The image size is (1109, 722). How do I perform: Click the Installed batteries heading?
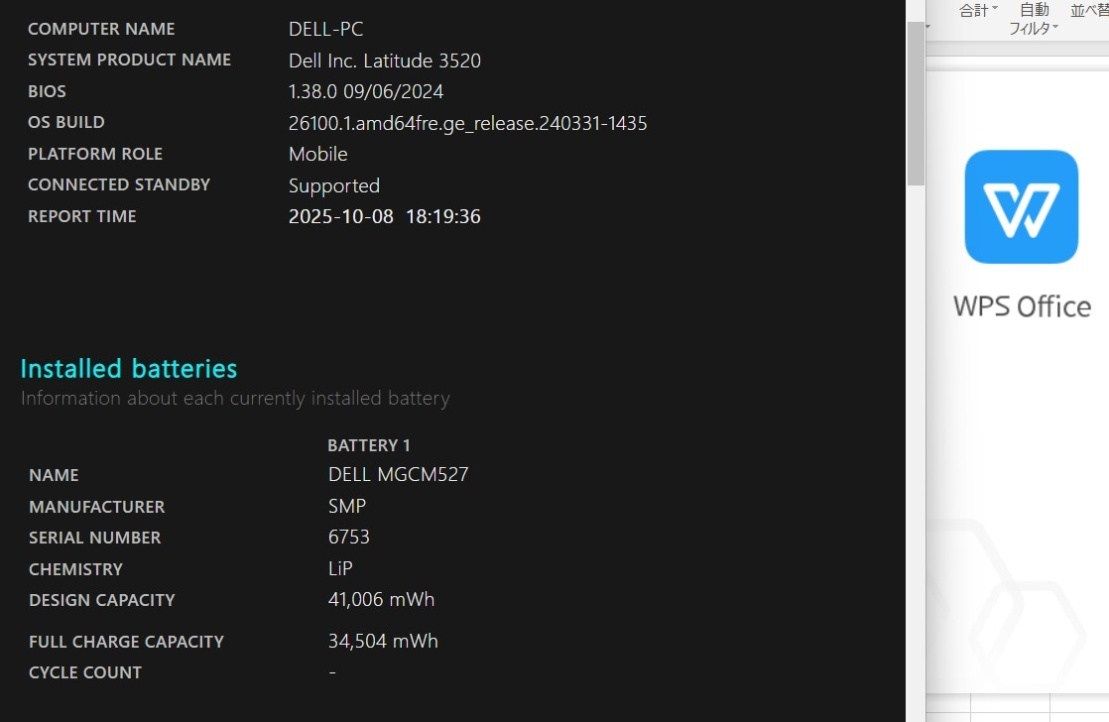pyautogui.click(x=129, y=369)
